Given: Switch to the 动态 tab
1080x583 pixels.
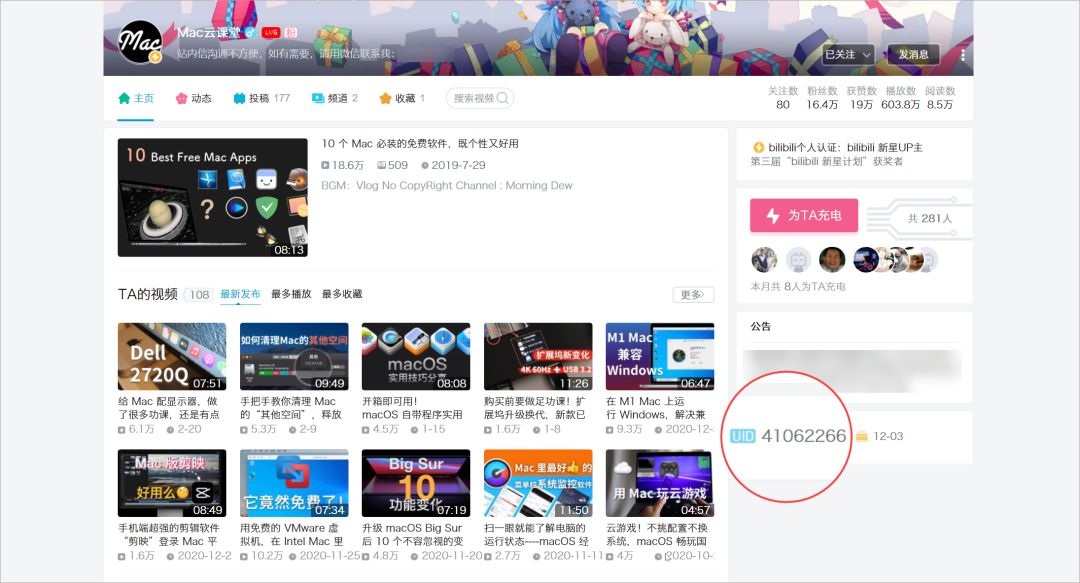Looking at the screenshot, I should 194,98.
